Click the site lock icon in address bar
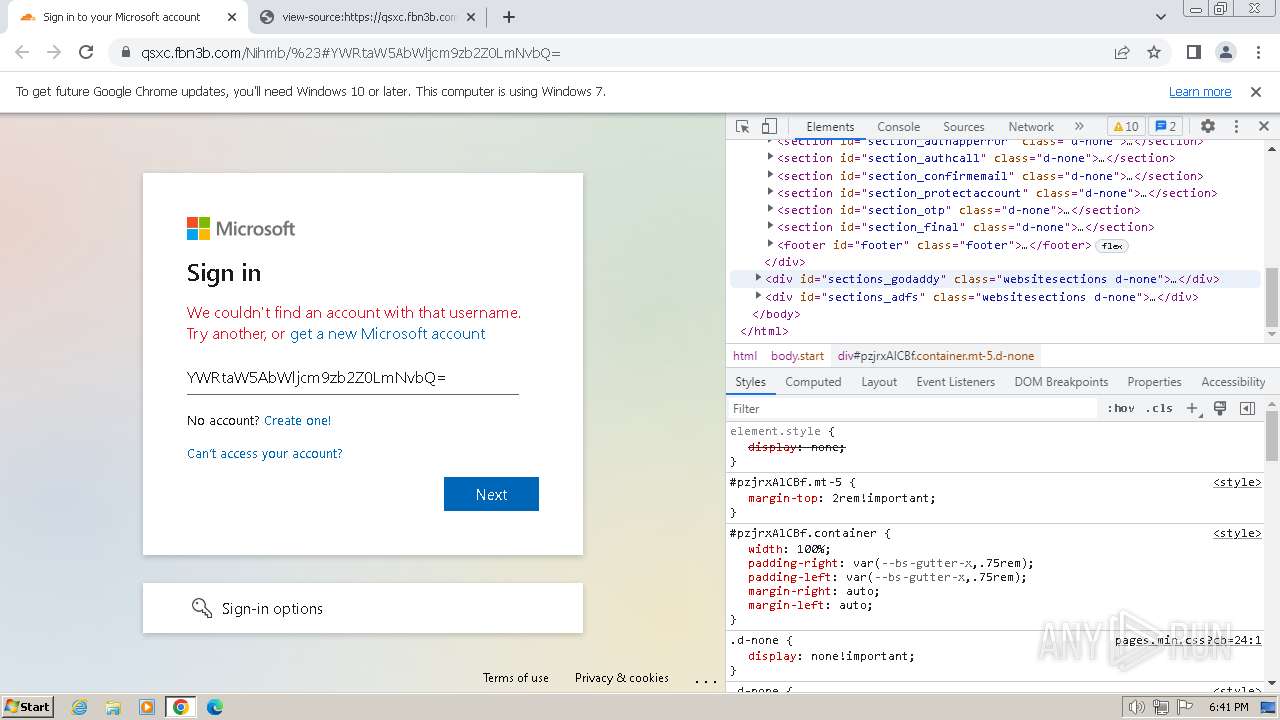The width and height of the screenshot is (1280, 720). coord(126,53)
